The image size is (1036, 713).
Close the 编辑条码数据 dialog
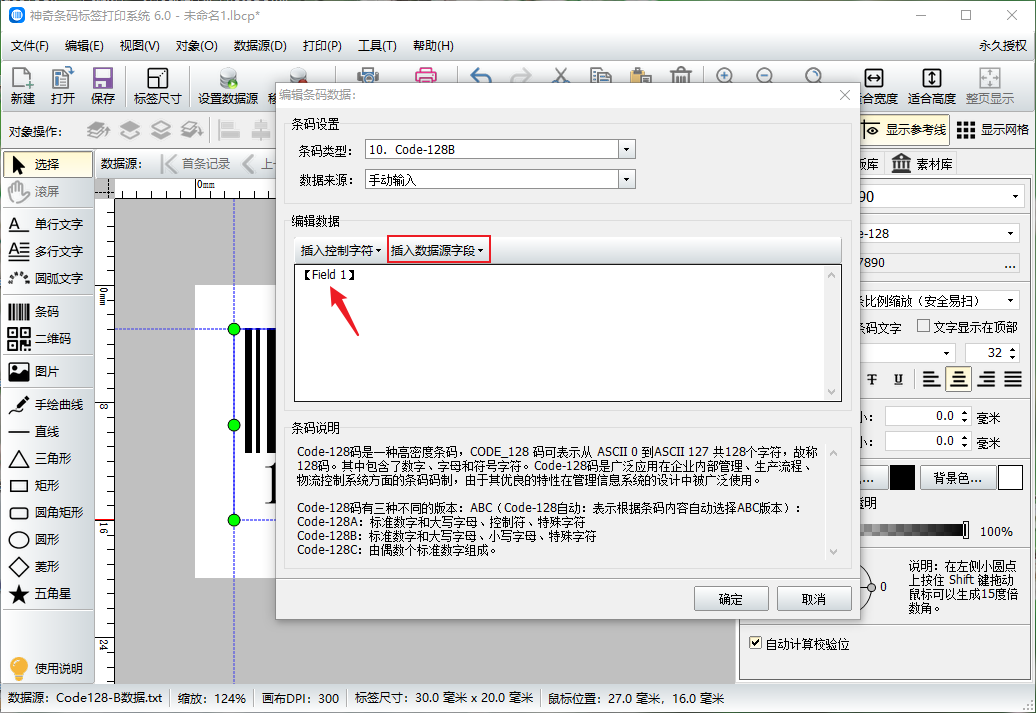pos(844,95)
